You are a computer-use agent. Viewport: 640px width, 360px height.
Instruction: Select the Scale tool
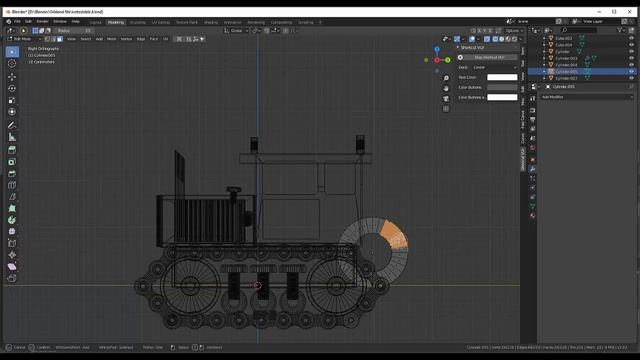[12, 100]
